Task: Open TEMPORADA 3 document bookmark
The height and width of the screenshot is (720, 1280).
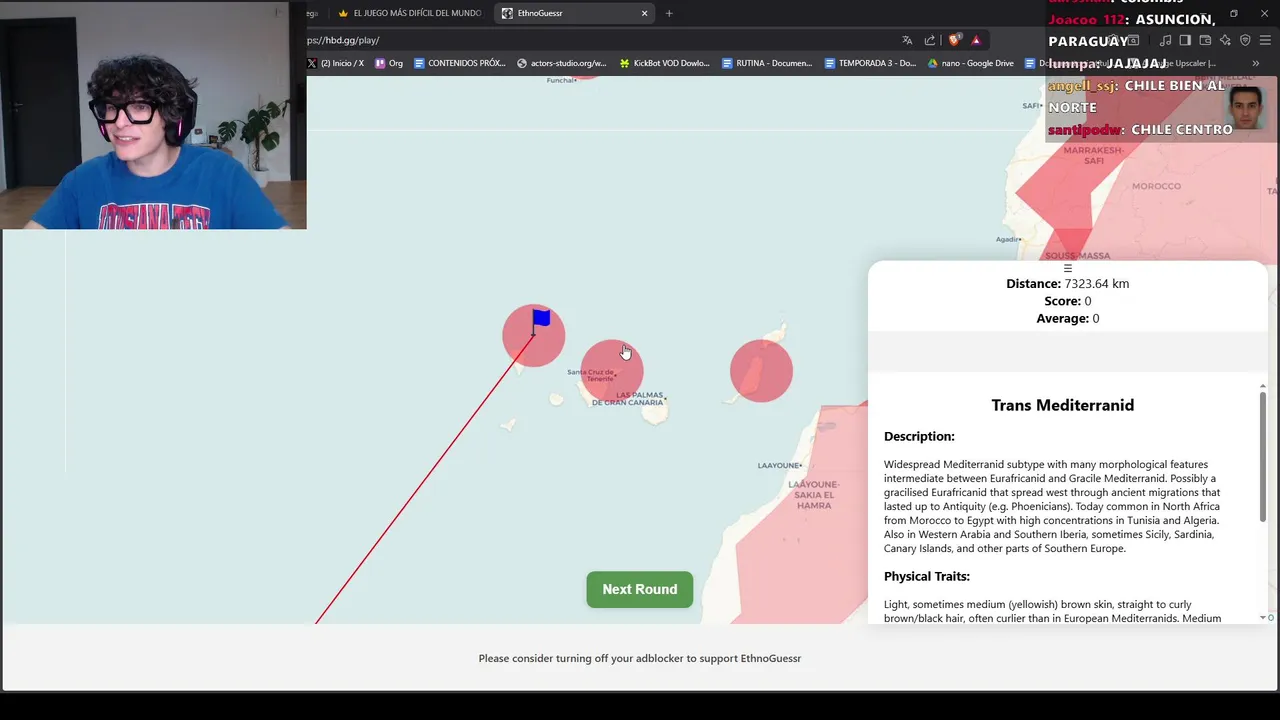Action: (870, 63)
